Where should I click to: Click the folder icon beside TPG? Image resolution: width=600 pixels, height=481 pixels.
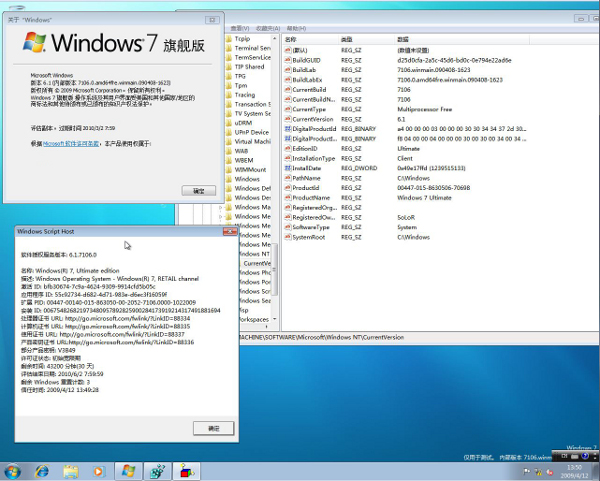(229, 76)
